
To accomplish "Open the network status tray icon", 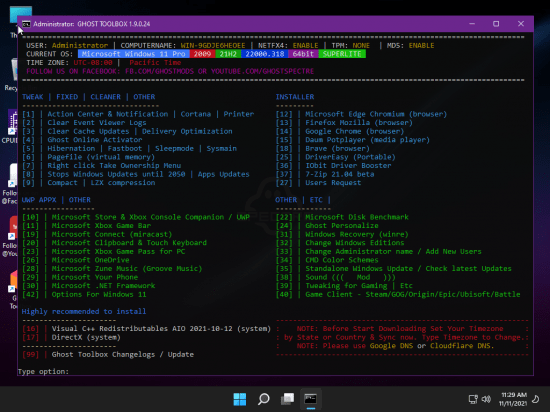I will pyautogui.click(x=473, y=399).
